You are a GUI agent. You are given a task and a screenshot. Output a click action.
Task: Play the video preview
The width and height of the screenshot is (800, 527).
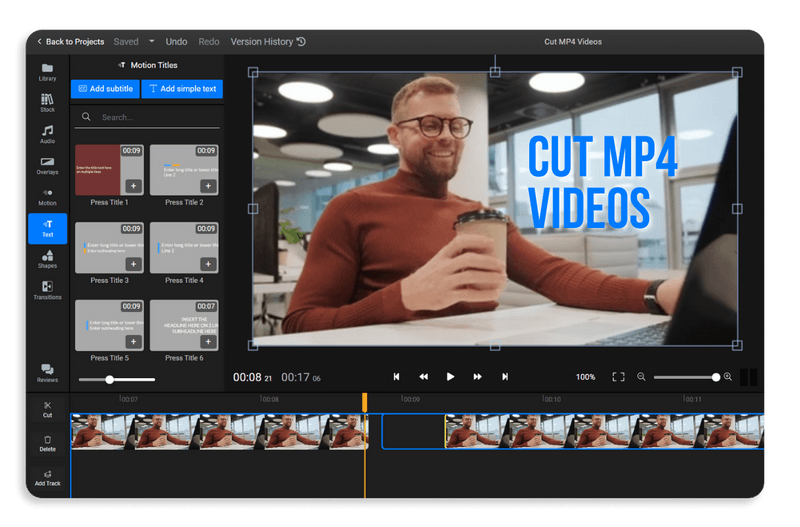pyautogui.click(x=450, y=377)
